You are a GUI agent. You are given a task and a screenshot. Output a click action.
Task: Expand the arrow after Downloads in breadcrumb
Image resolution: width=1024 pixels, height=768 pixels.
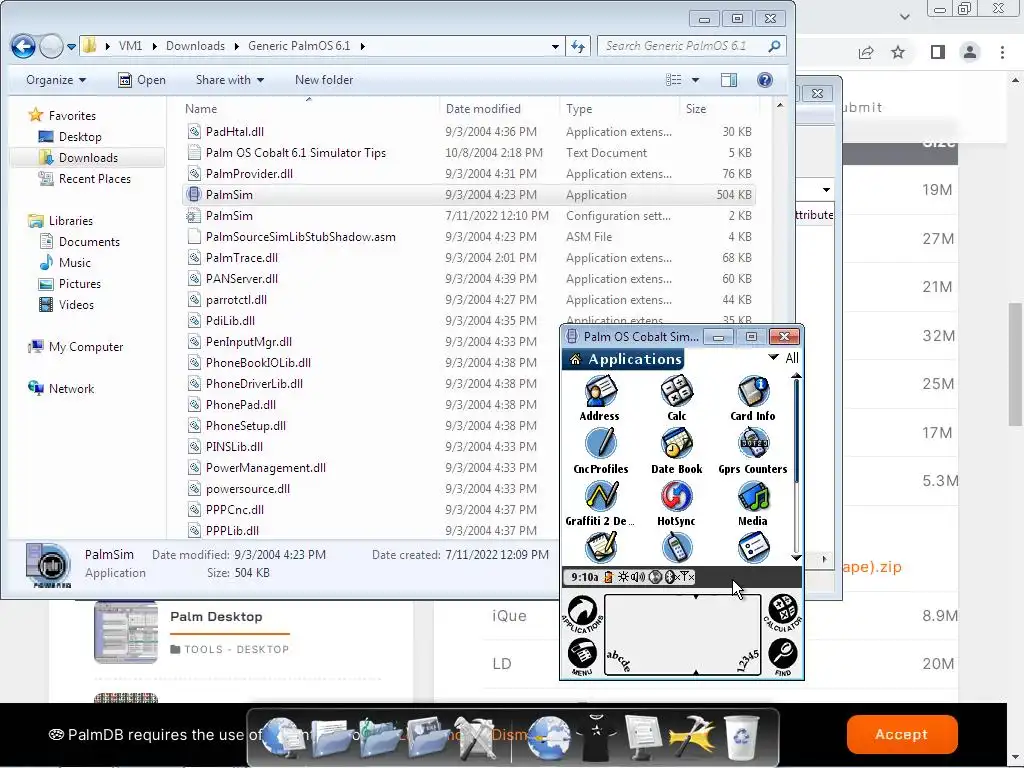pos(236,46)
